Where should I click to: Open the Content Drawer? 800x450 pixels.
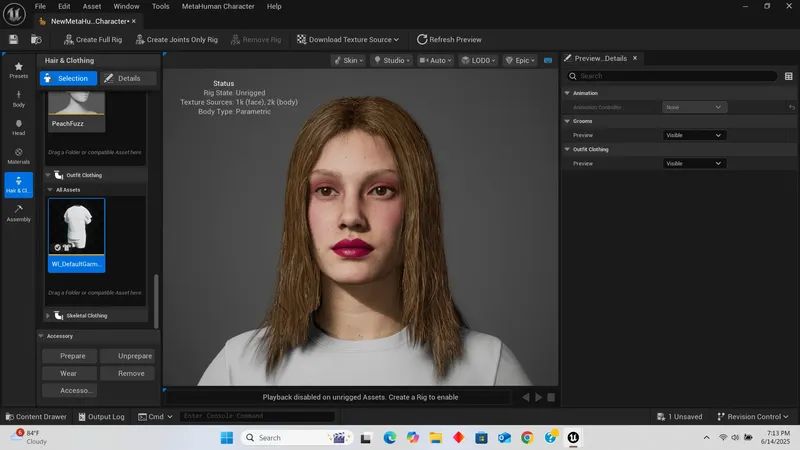36,417
